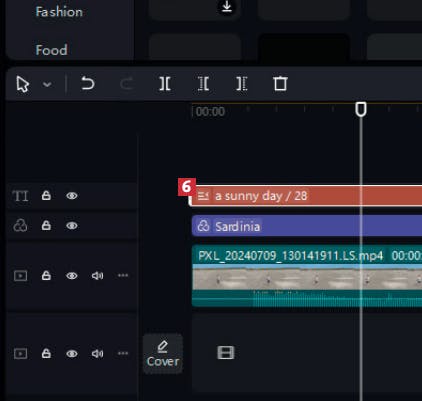
Task: Click the trash Delete icon
Action: pyautogui.click(x=280, y=83)
